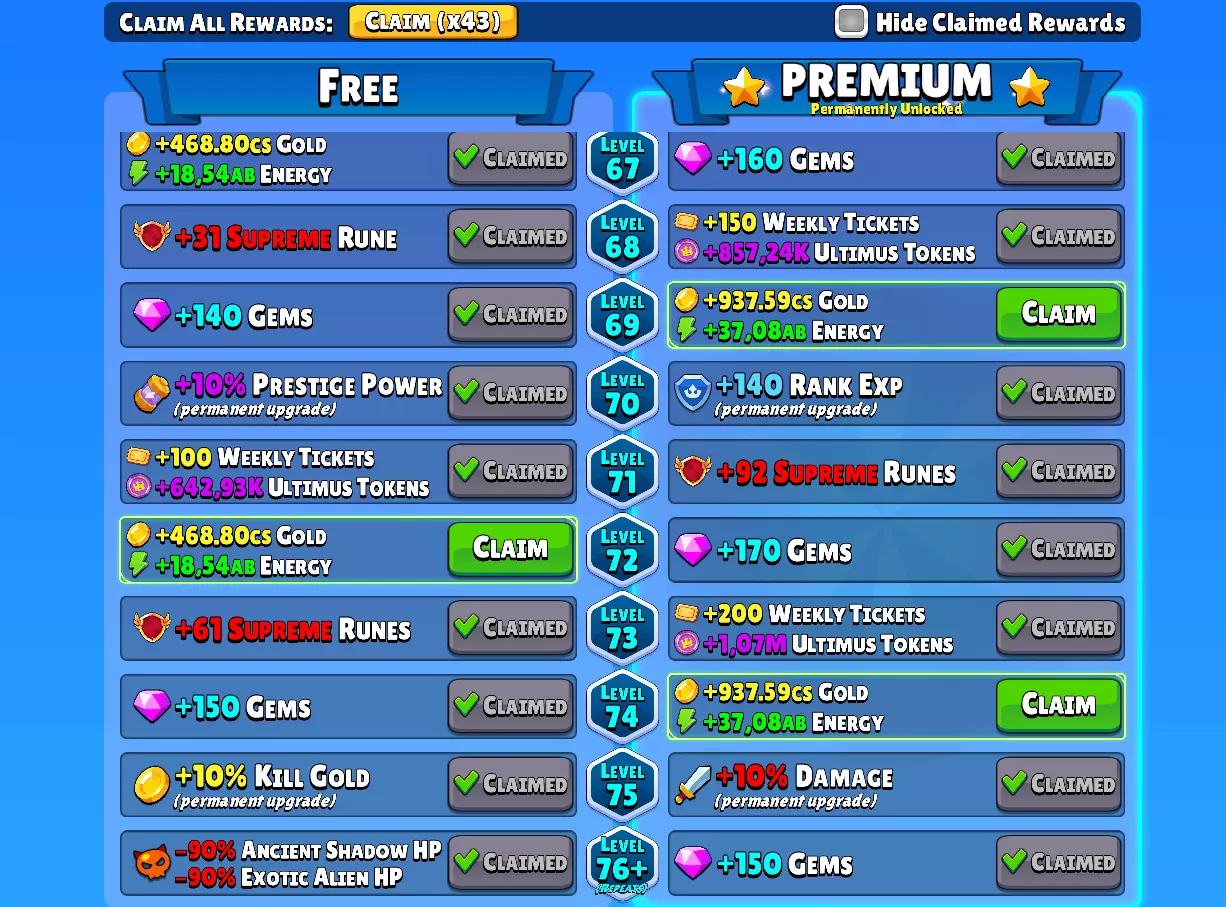This screenshot has height=907, width=1226.
Task: Click the ticket icon for +200 Weekly Tickets
Action: 686,613
